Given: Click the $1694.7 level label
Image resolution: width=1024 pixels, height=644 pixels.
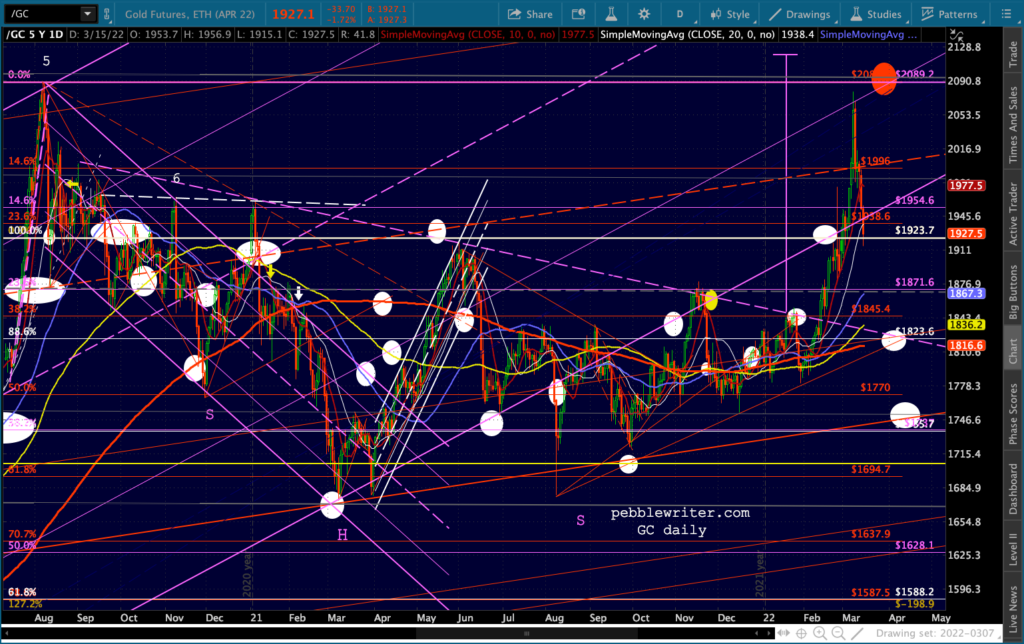Looking at the screenshot, I should click(x=871, y=470).
